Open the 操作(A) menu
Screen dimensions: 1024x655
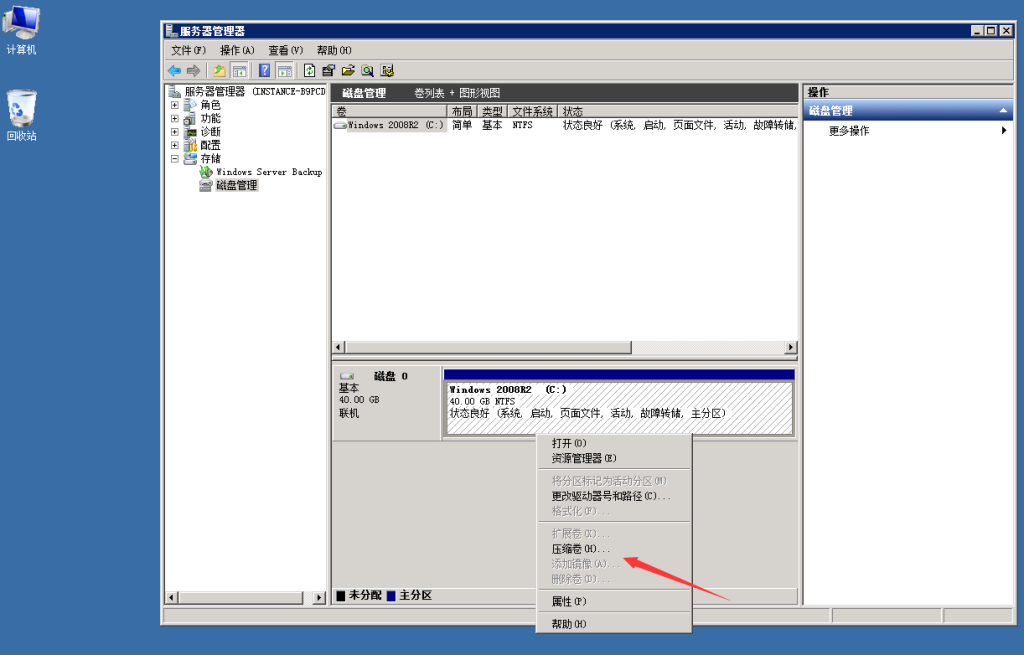236,50
